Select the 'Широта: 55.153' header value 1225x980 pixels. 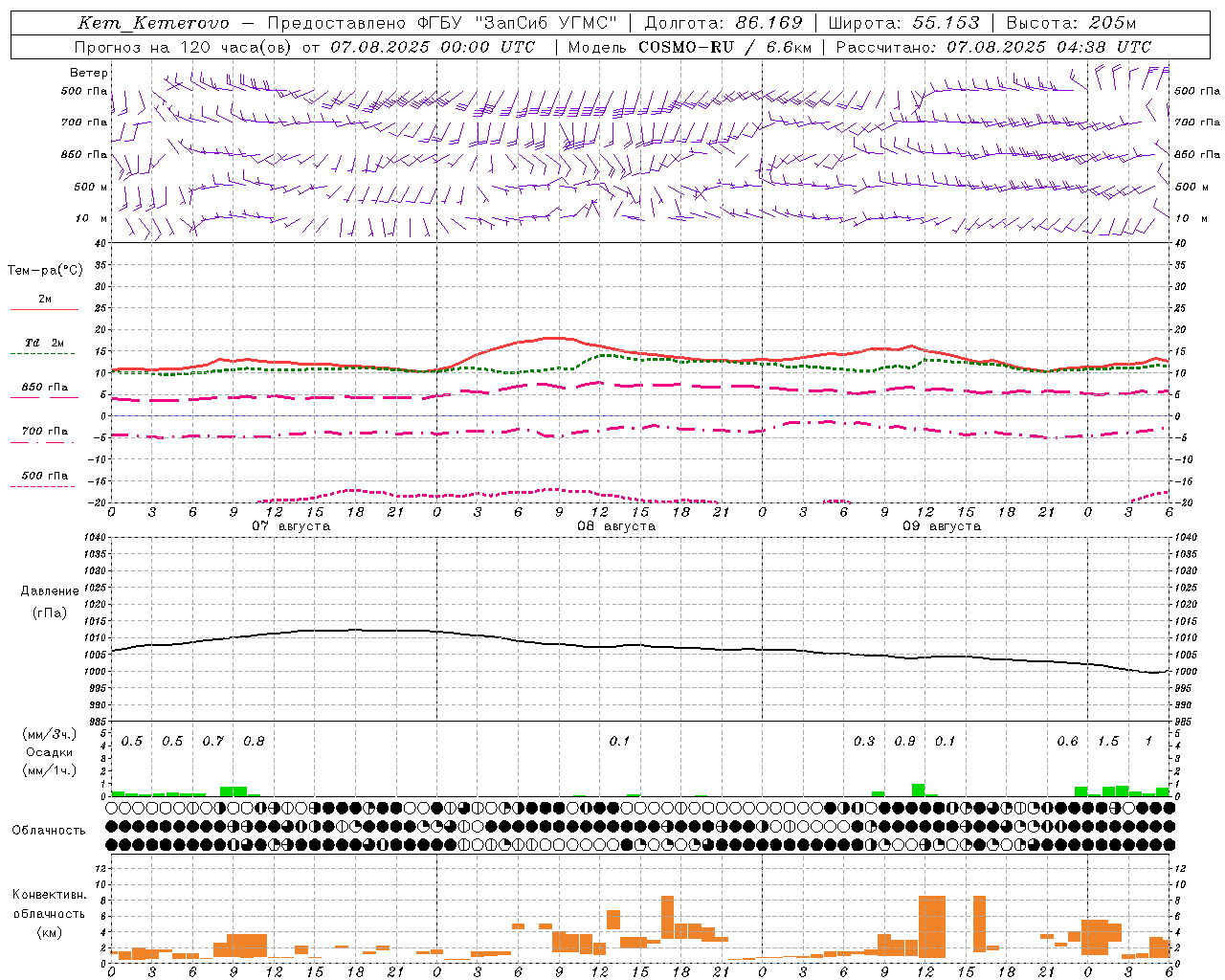[903, 23]
